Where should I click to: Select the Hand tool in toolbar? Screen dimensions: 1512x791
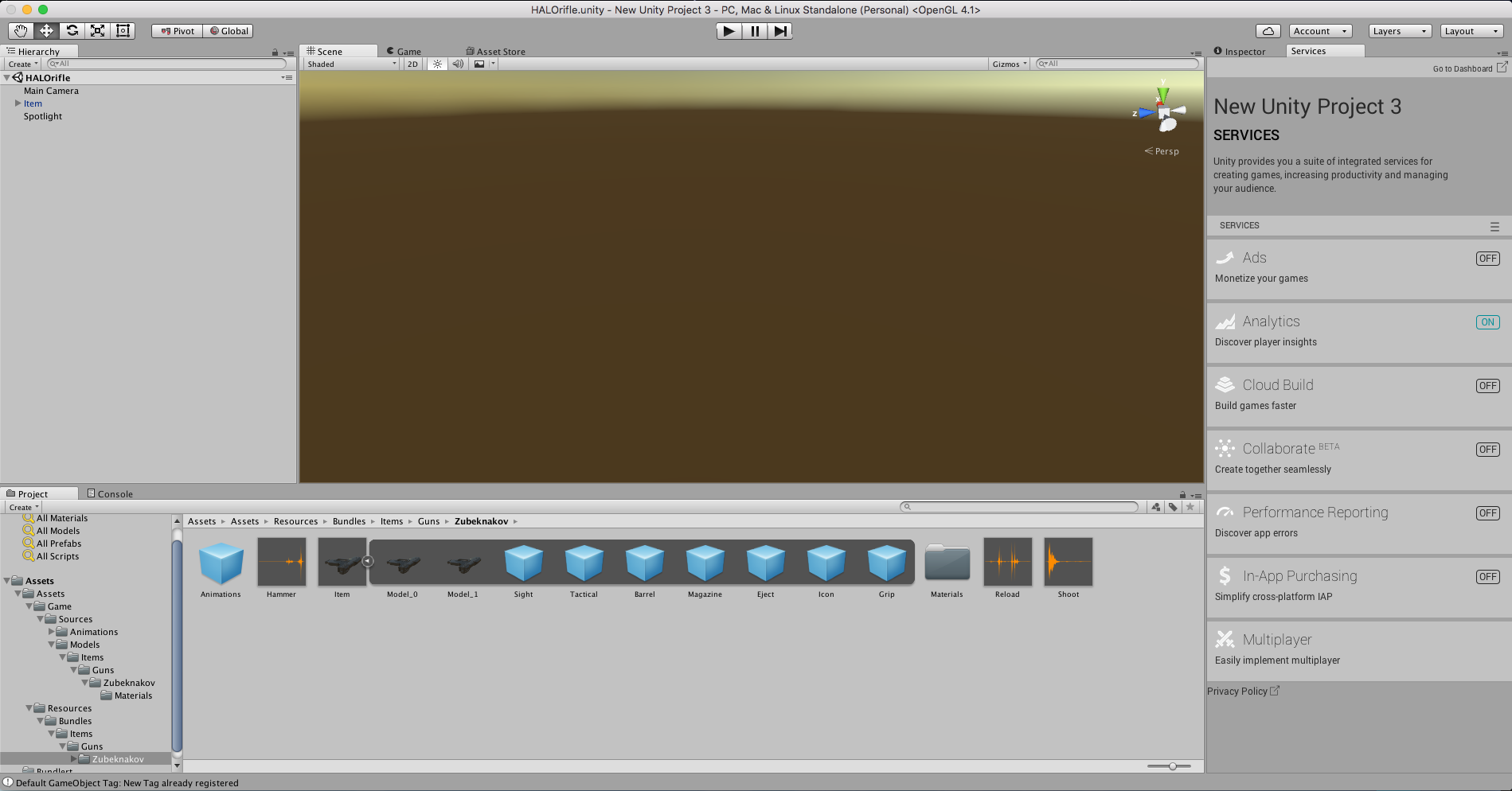pyautogui.click(x=21, y=31)
